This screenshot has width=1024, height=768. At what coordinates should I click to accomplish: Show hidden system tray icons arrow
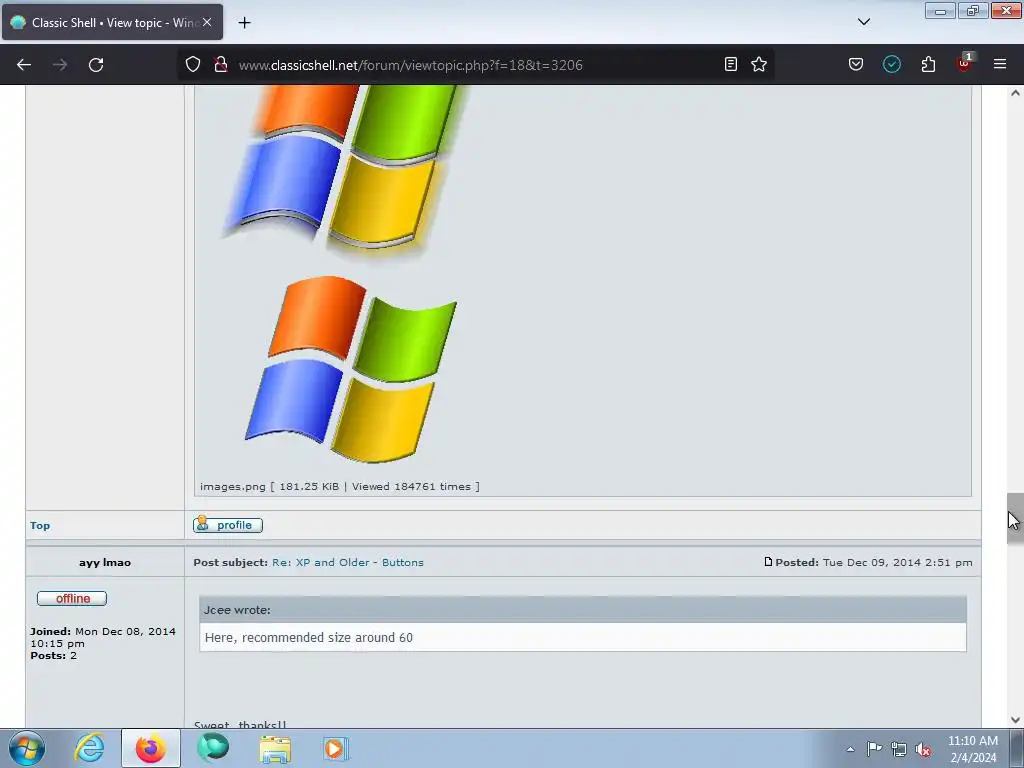850,749
